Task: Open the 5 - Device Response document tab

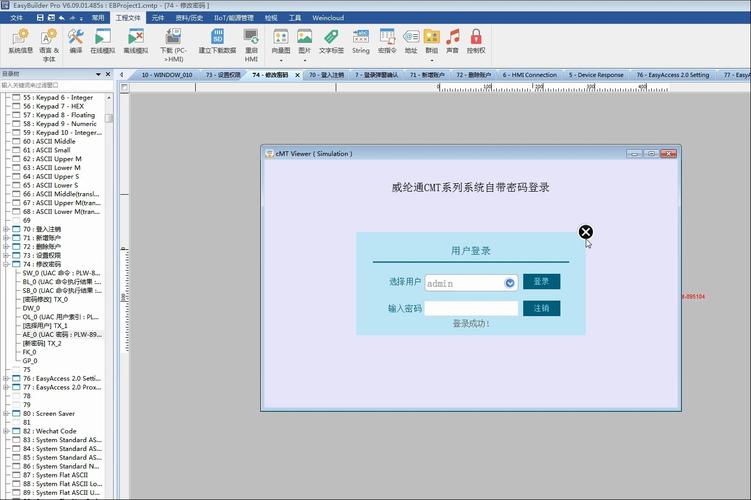Action: pos(596,75)
